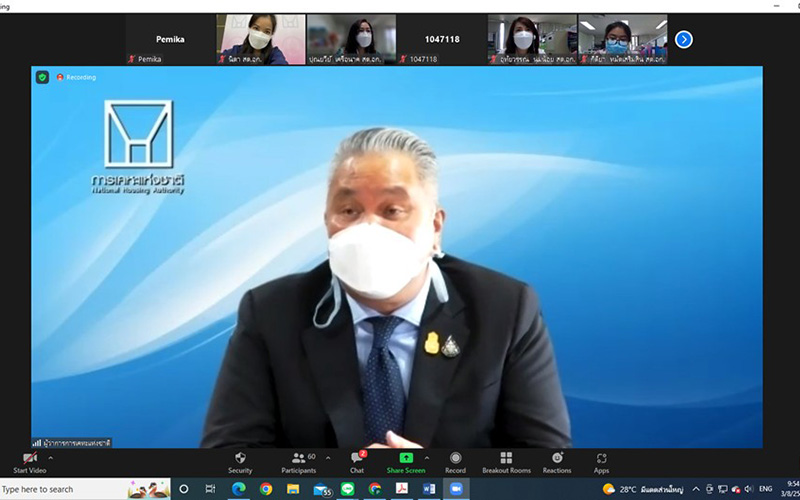Open Microsoft Word from the taskbar
This screenshot has width=800, height=500.
click(x=428, y=489)
